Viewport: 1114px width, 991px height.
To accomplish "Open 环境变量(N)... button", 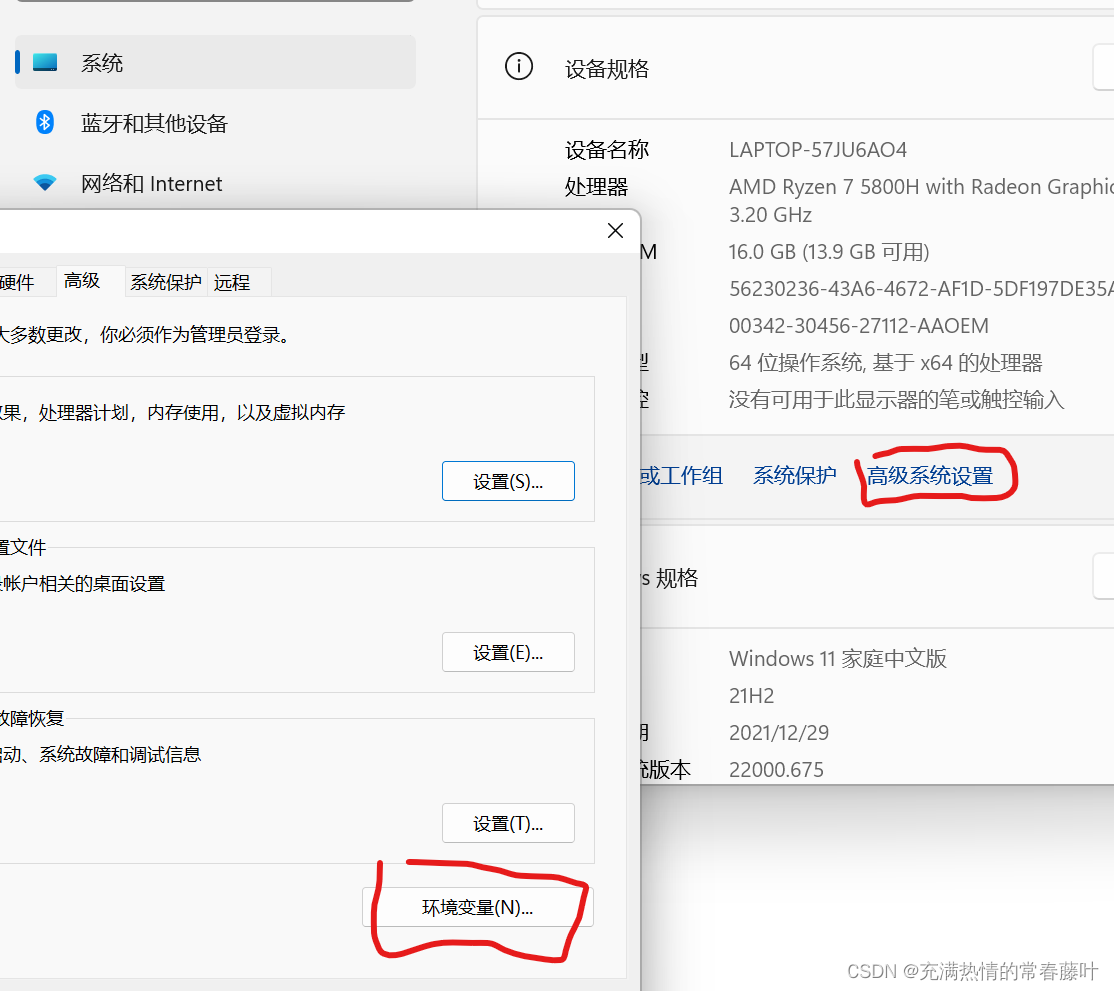I will click(x=477, y=907).
